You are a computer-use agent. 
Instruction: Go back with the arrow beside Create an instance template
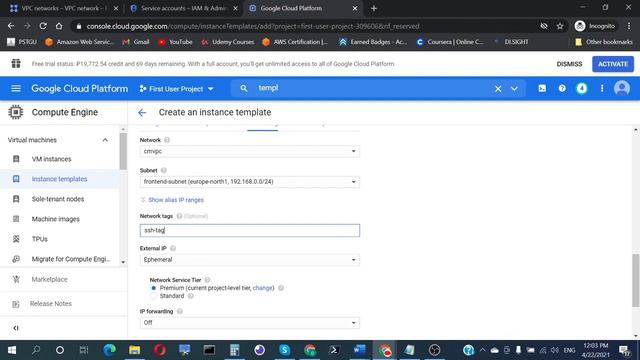coord(142,113)
